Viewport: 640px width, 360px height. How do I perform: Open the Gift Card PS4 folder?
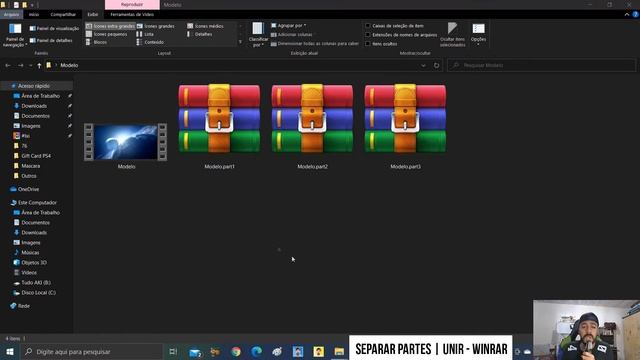tap(36, 156)
